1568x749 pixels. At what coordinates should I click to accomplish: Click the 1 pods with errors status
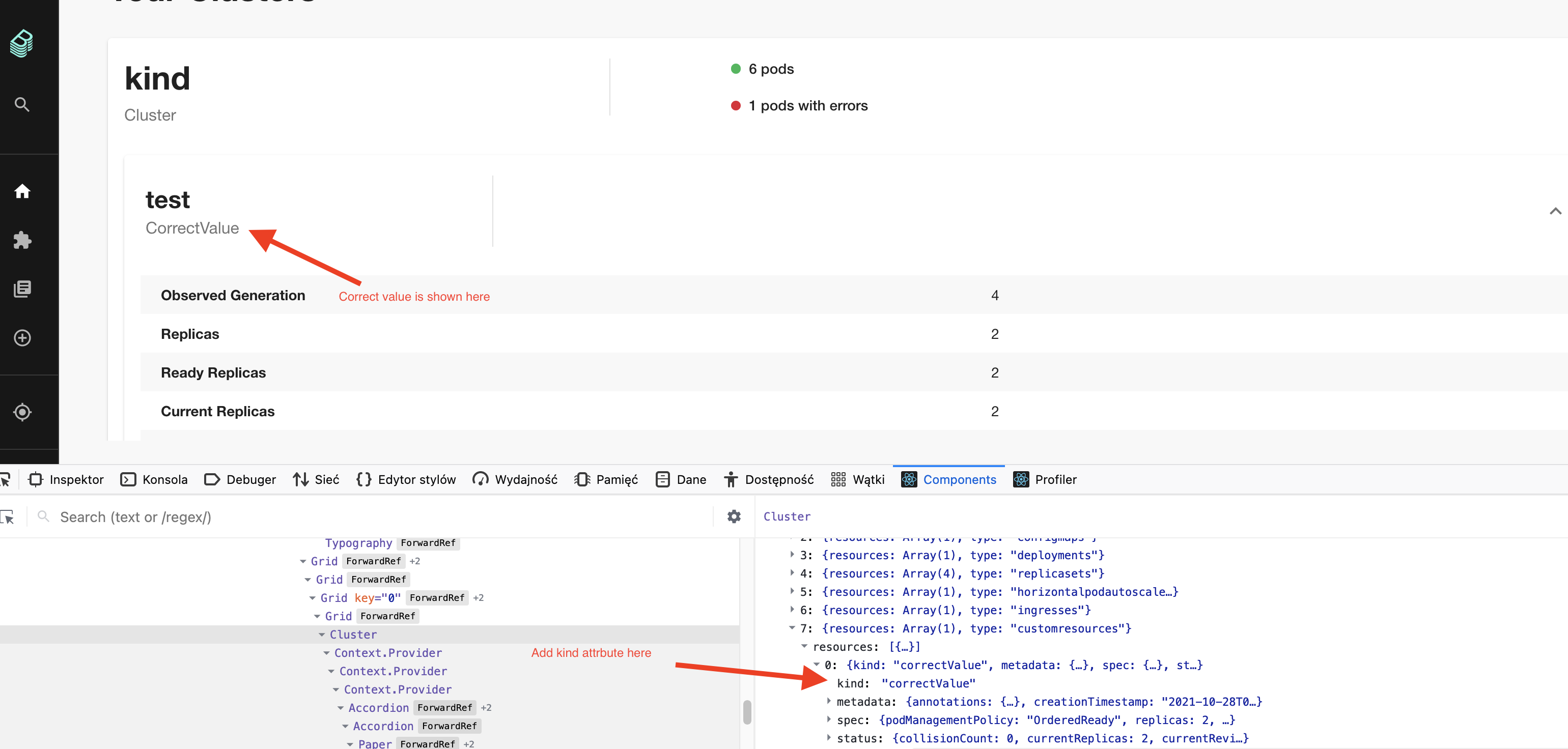pyautogui.click(x=808, y=105)
